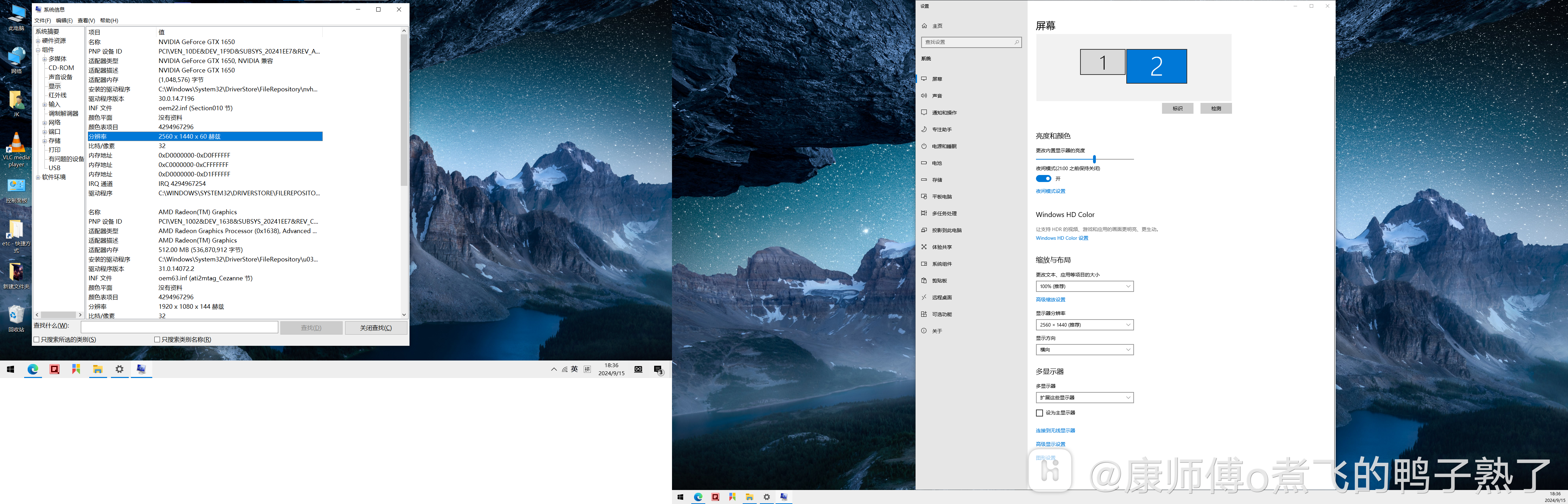This screenshot has width=1568, height=504.
Task: Turn off the 夜间模式 toggle
Action: [1043, 179]
